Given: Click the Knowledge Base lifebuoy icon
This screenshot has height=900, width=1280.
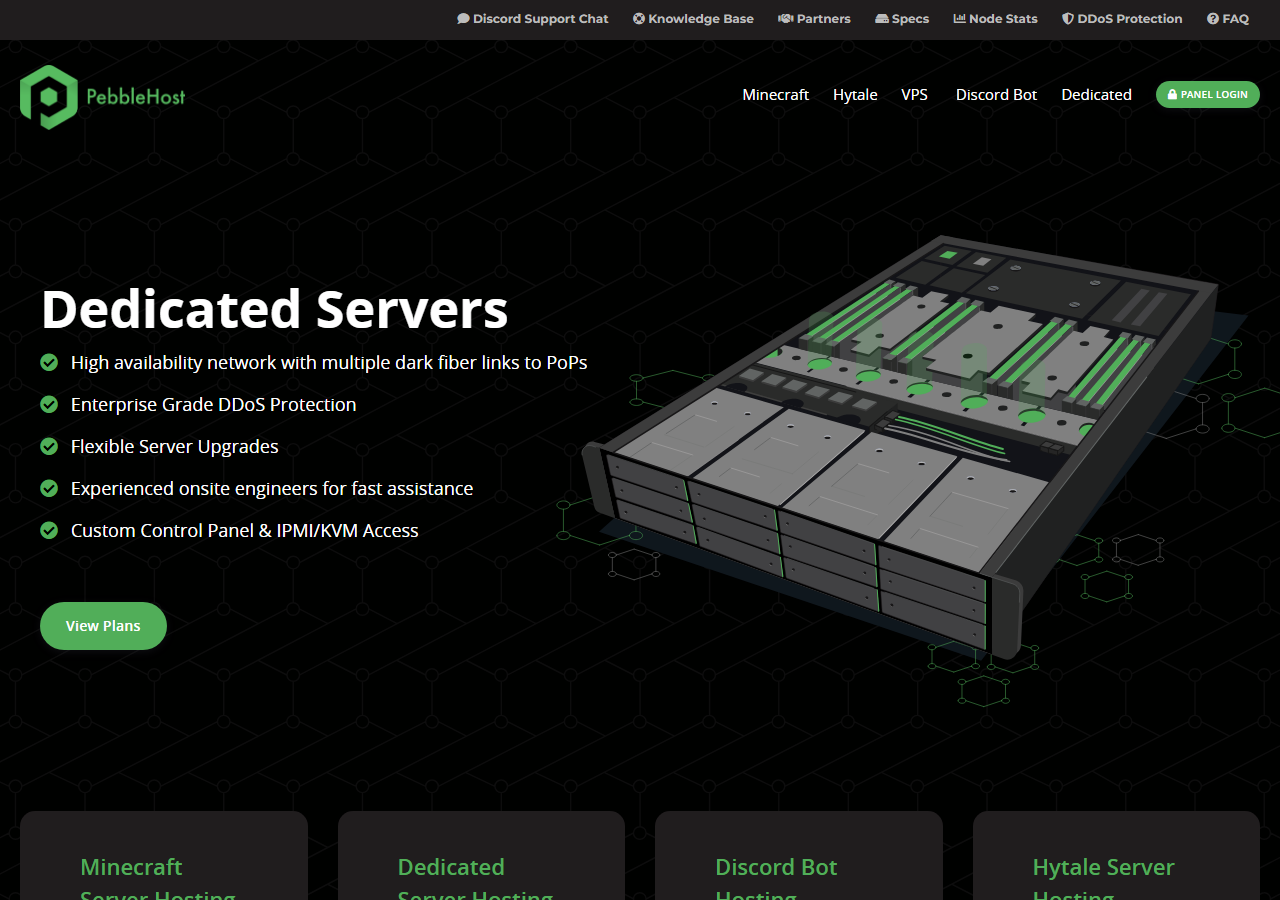Looking at the screenshot, I should (x=639, y=19).
